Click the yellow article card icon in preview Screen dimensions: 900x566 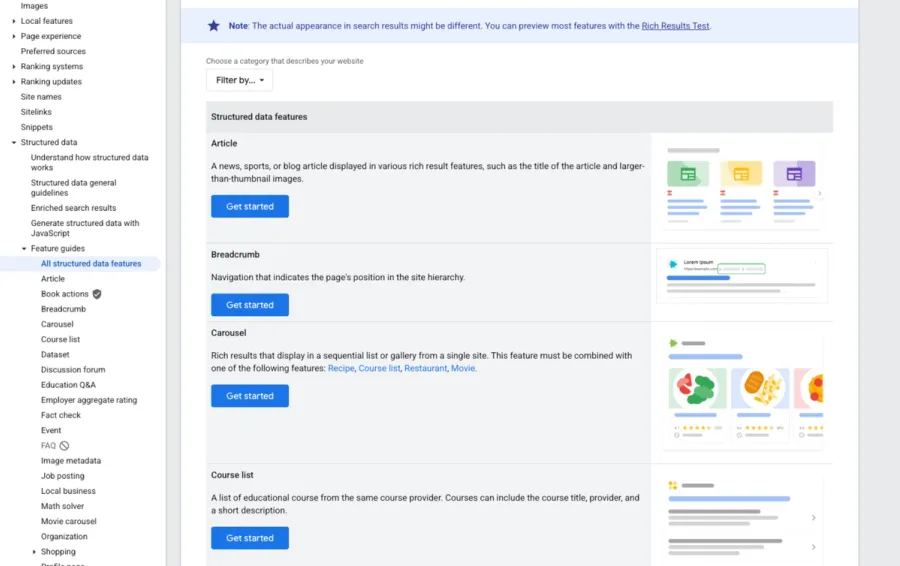[741, 173]
